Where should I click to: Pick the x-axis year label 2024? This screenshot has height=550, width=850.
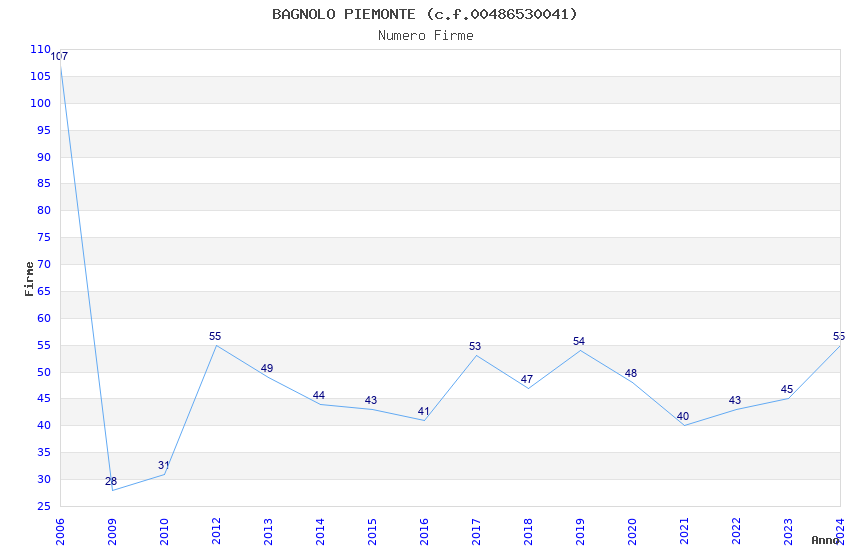840,532
